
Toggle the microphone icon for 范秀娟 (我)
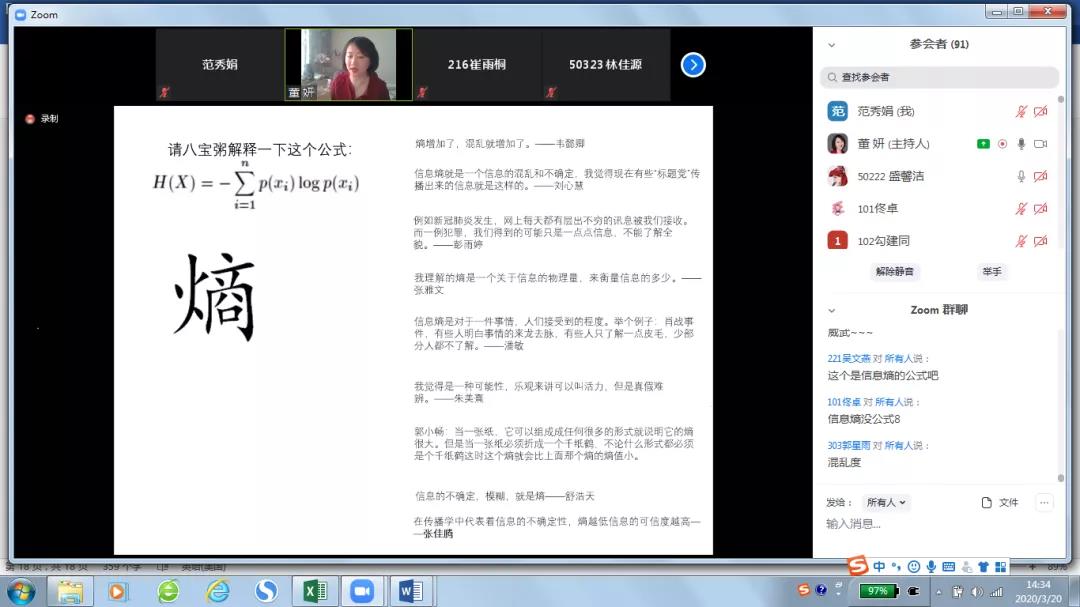coord(1021,112)
